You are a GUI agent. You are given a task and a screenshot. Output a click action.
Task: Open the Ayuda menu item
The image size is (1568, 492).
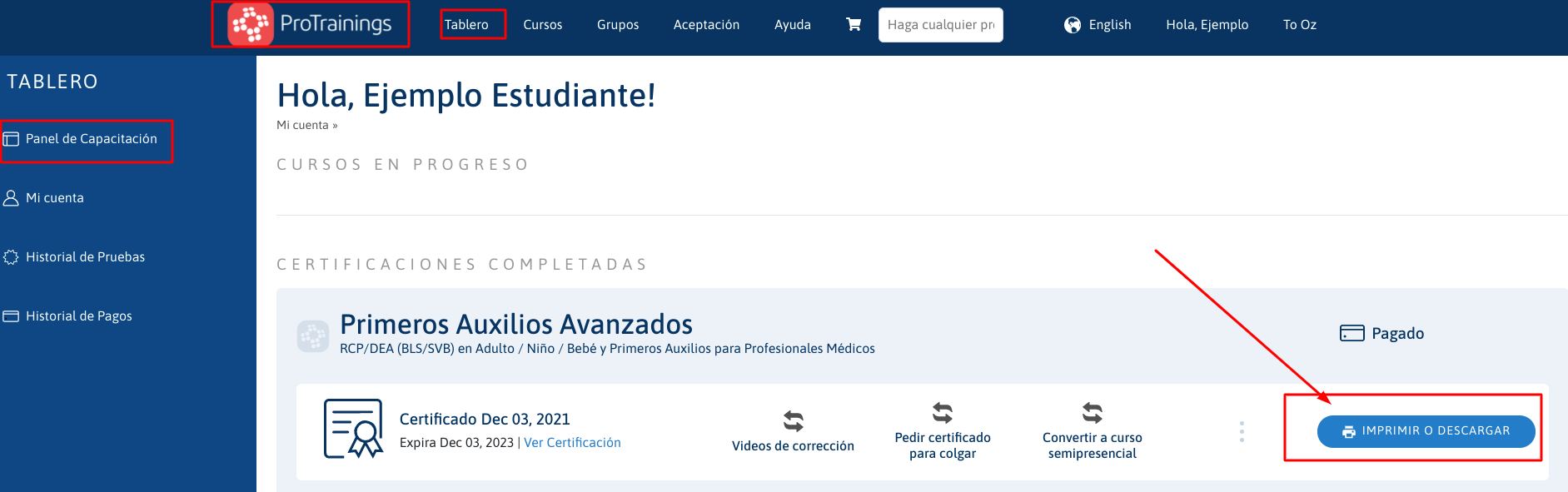point(793,25)
